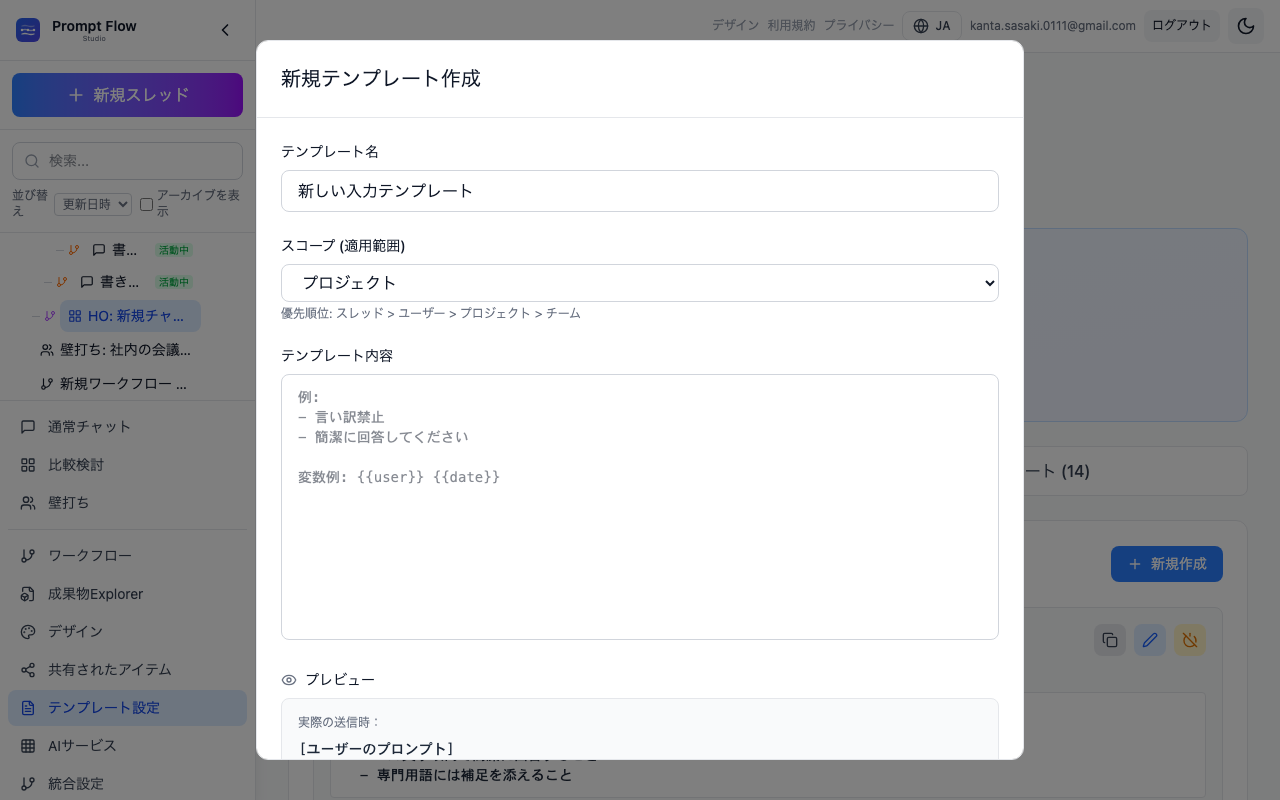Navigate to 成果物Explorer
The height and width of the screenshot is (800, 1280).
pyautogui.click(x=127, y=594)
